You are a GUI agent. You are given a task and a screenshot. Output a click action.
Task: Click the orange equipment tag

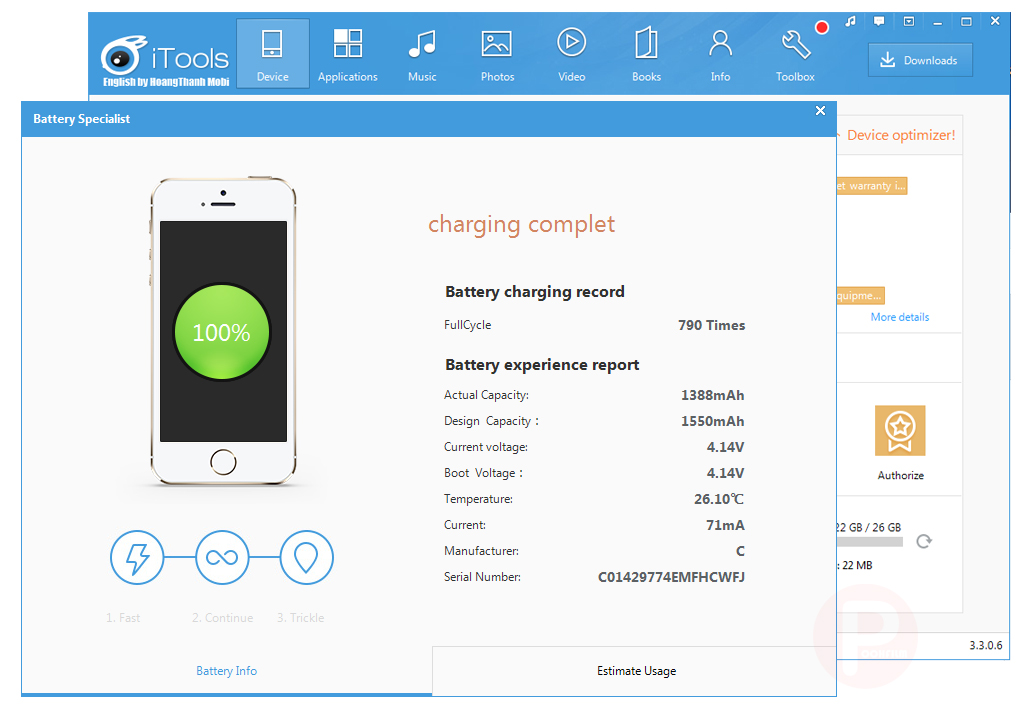coord(861,295)
